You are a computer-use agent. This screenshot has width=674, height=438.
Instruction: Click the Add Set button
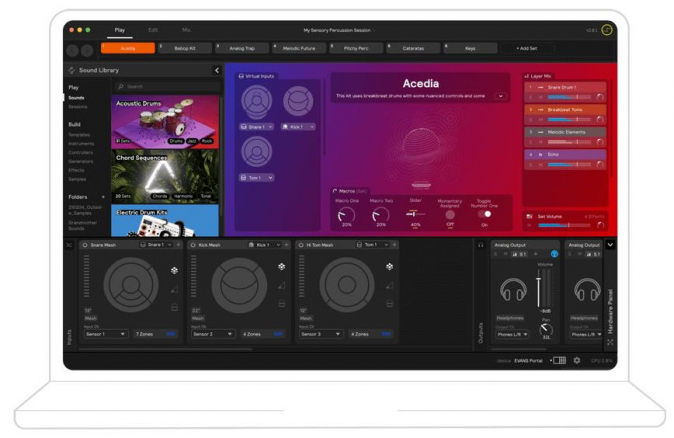[x=526, y=48]
